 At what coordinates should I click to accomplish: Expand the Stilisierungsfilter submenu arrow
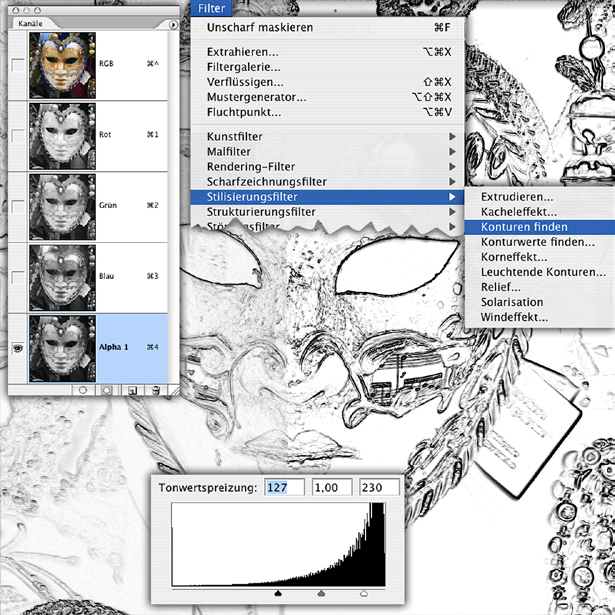click(452, 197)
